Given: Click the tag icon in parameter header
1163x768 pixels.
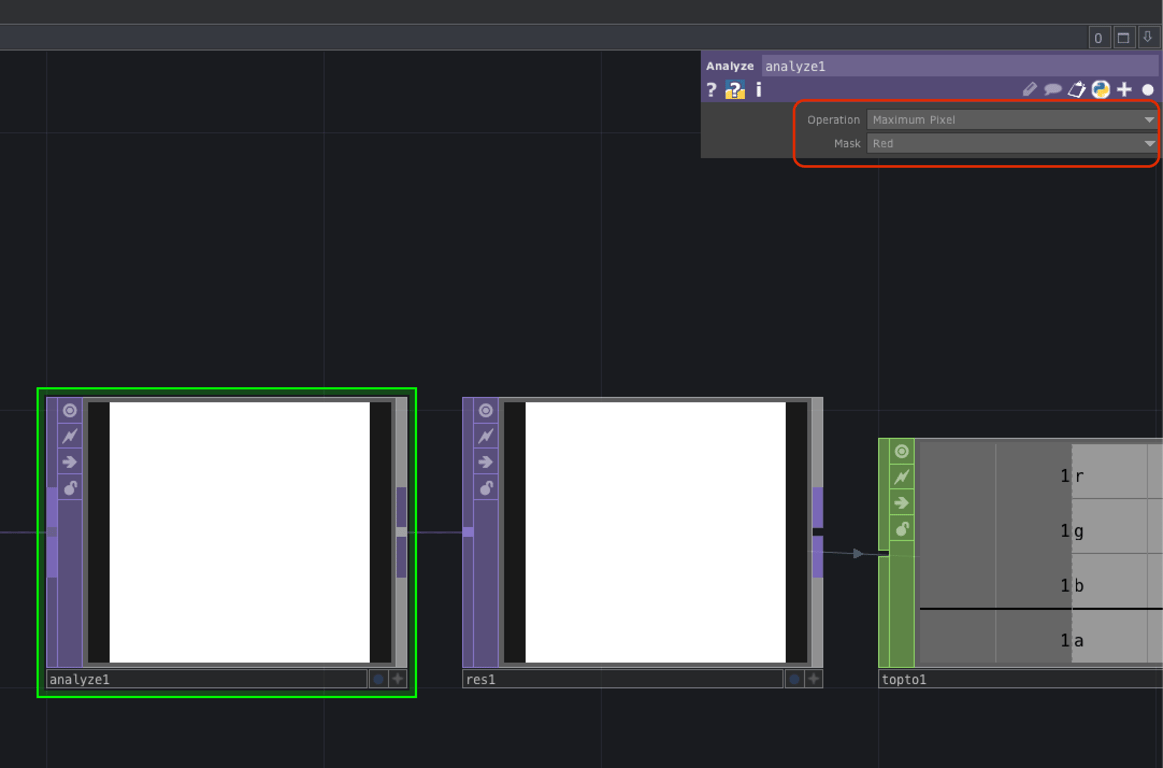Looking at the screenshot, I should click(1076, 90).
